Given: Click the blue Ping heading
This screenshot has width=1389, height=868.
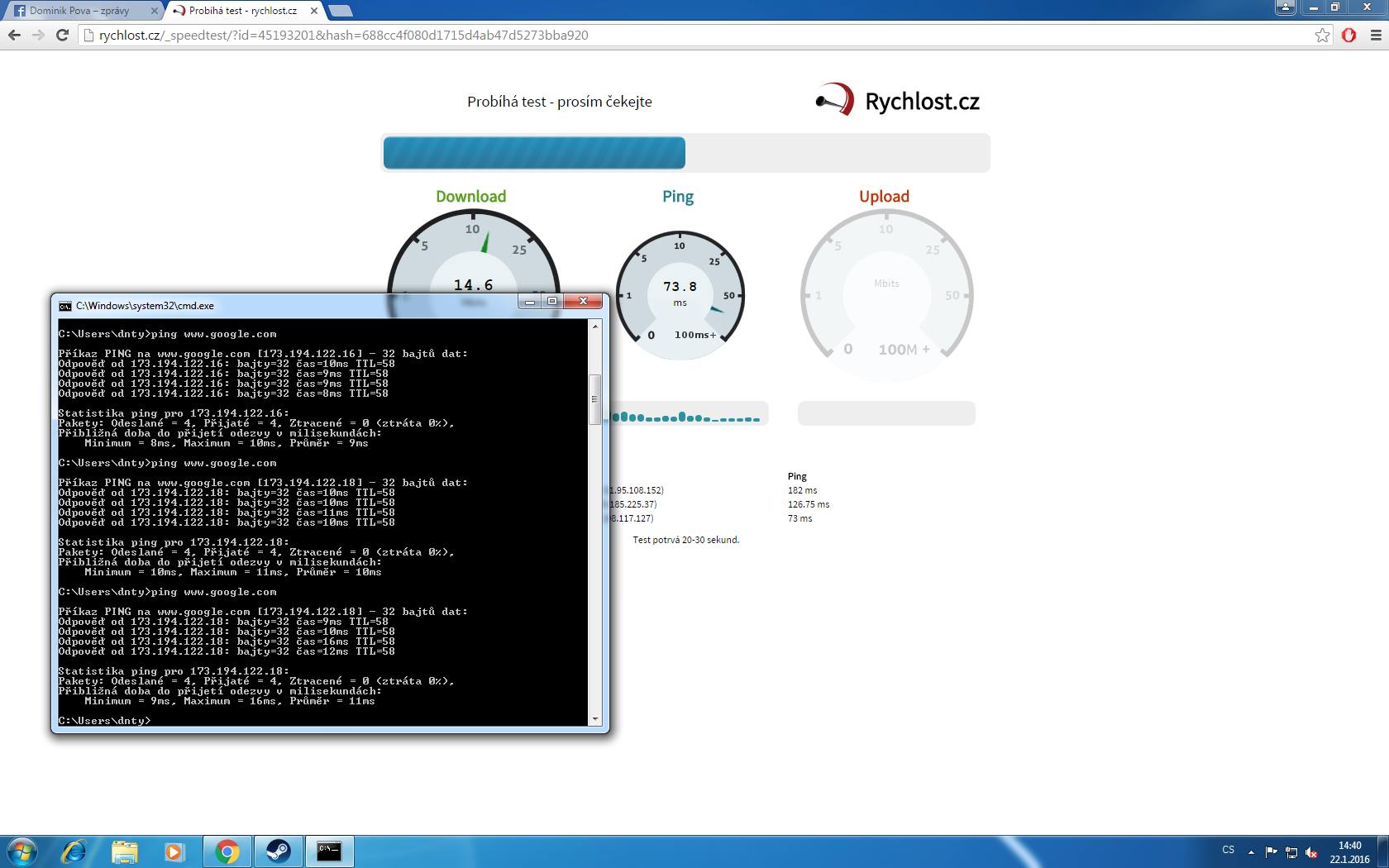Looking at the screenshot, I should (x=678, y=197).
